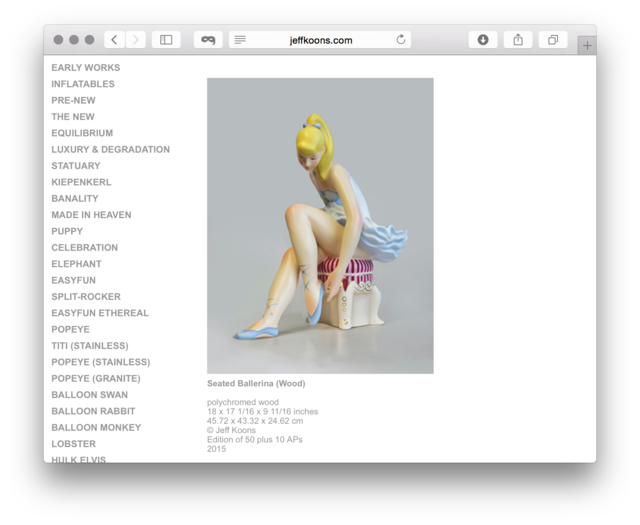Open Reader view from the address bar

pyautogui.click(x=240, y=40)
